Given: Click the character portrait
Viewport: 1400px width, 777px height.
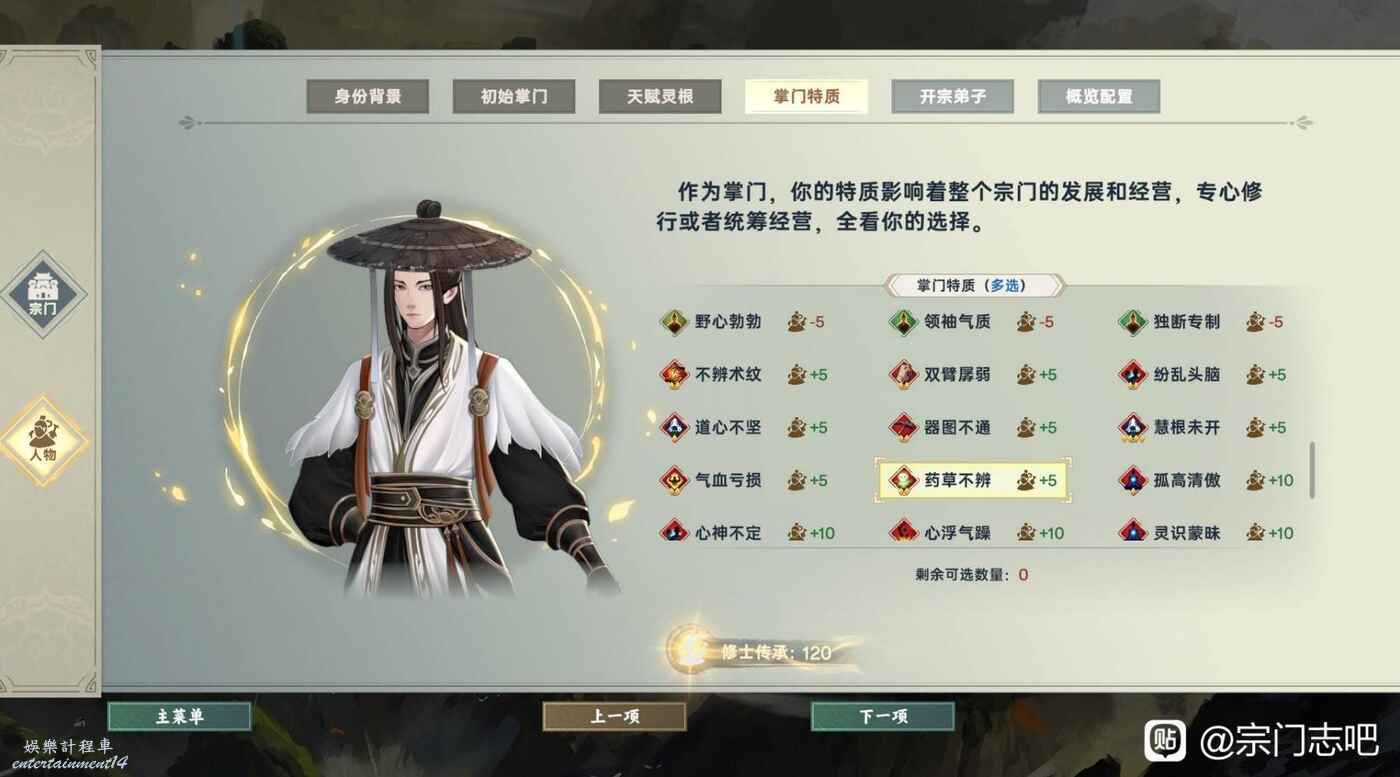Looking at the screenshot, I should 433,400.
